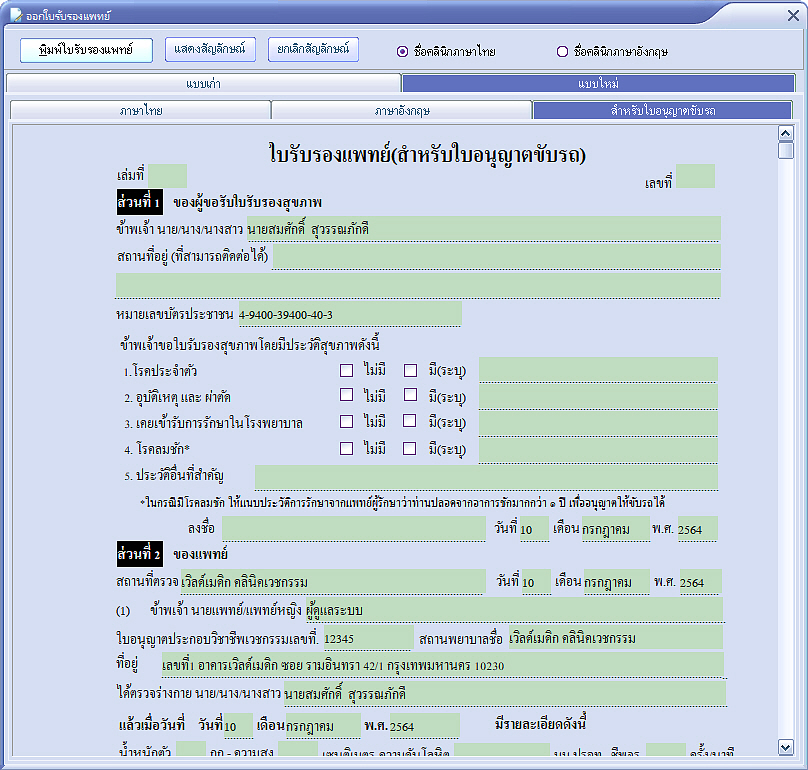
Task: Open the driving license certificate tab
Action: (x=663, y=110)
